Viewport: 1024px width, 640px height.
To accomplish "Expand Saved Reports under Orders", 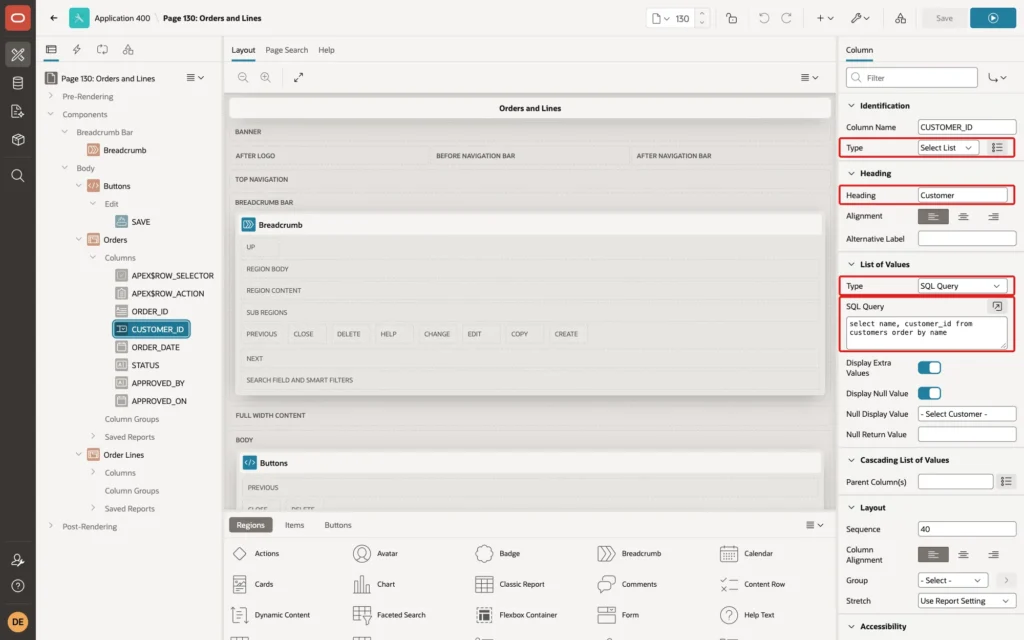I will click(x=93, y=436).
